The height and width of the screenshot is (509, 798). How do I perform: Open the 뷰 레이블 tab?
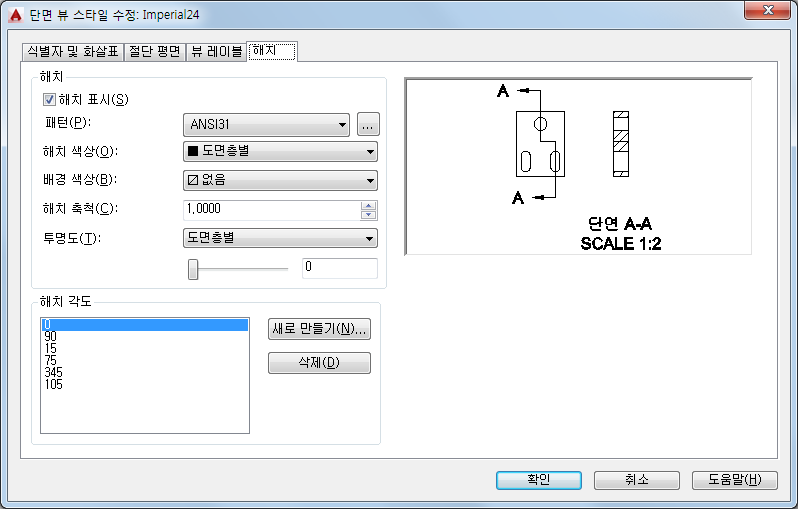point(216,52)
